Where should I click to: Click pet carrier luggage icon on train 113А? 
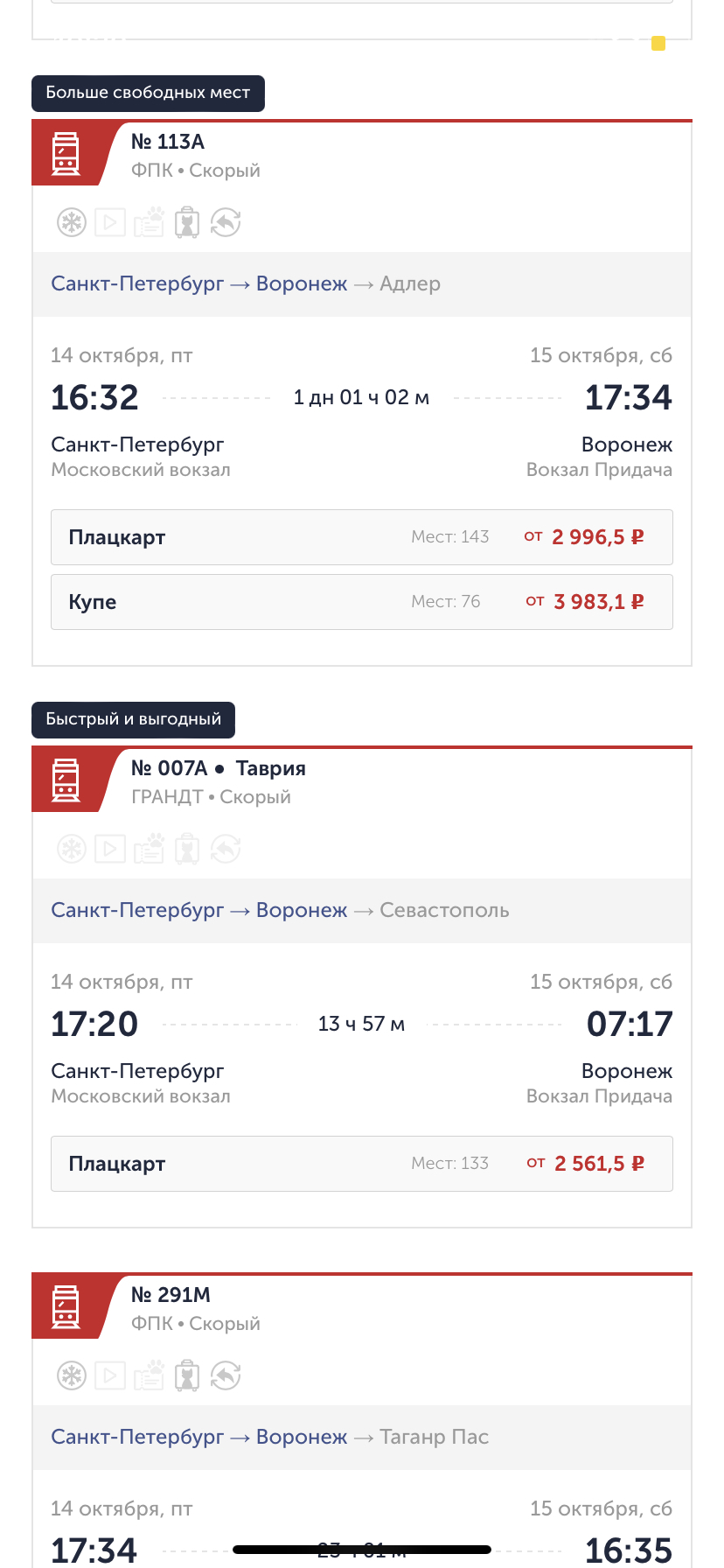click(x=187, y=223)
